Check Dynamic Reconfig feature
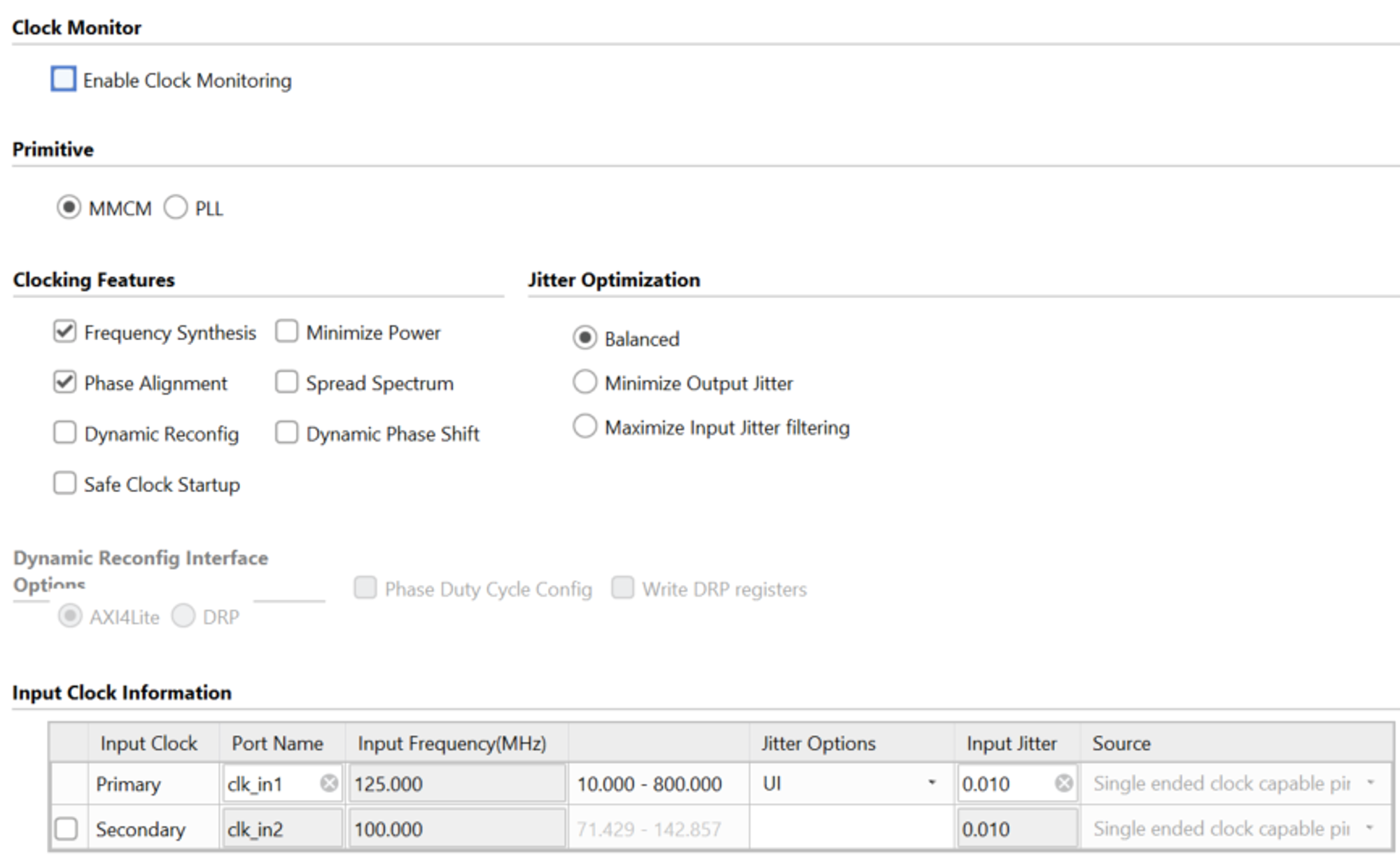1400x865 pixels. click(x=65, y=433)
